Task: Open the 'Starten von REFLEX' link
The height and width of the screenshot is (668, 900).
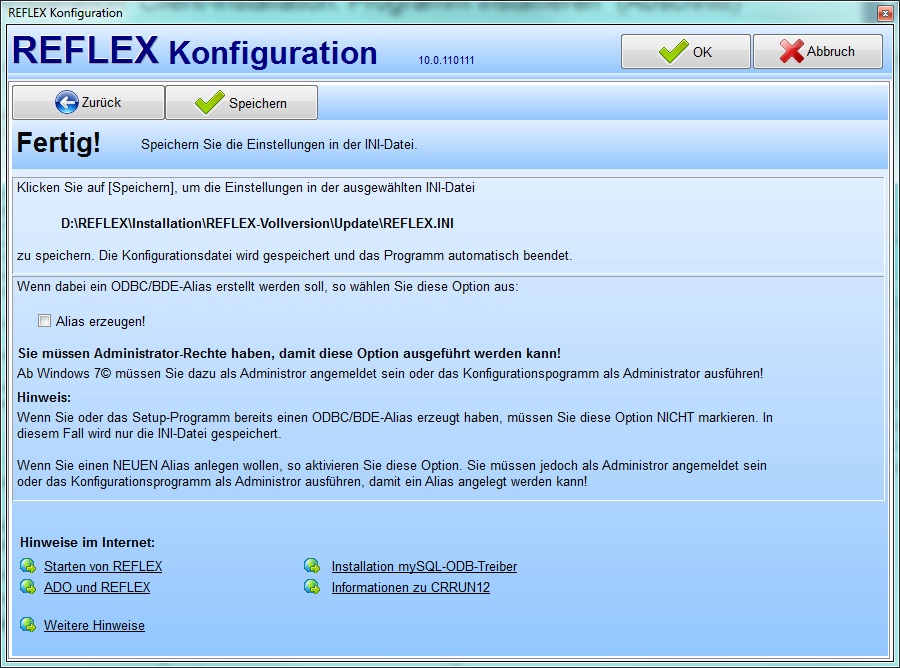Action: [103, 566]
